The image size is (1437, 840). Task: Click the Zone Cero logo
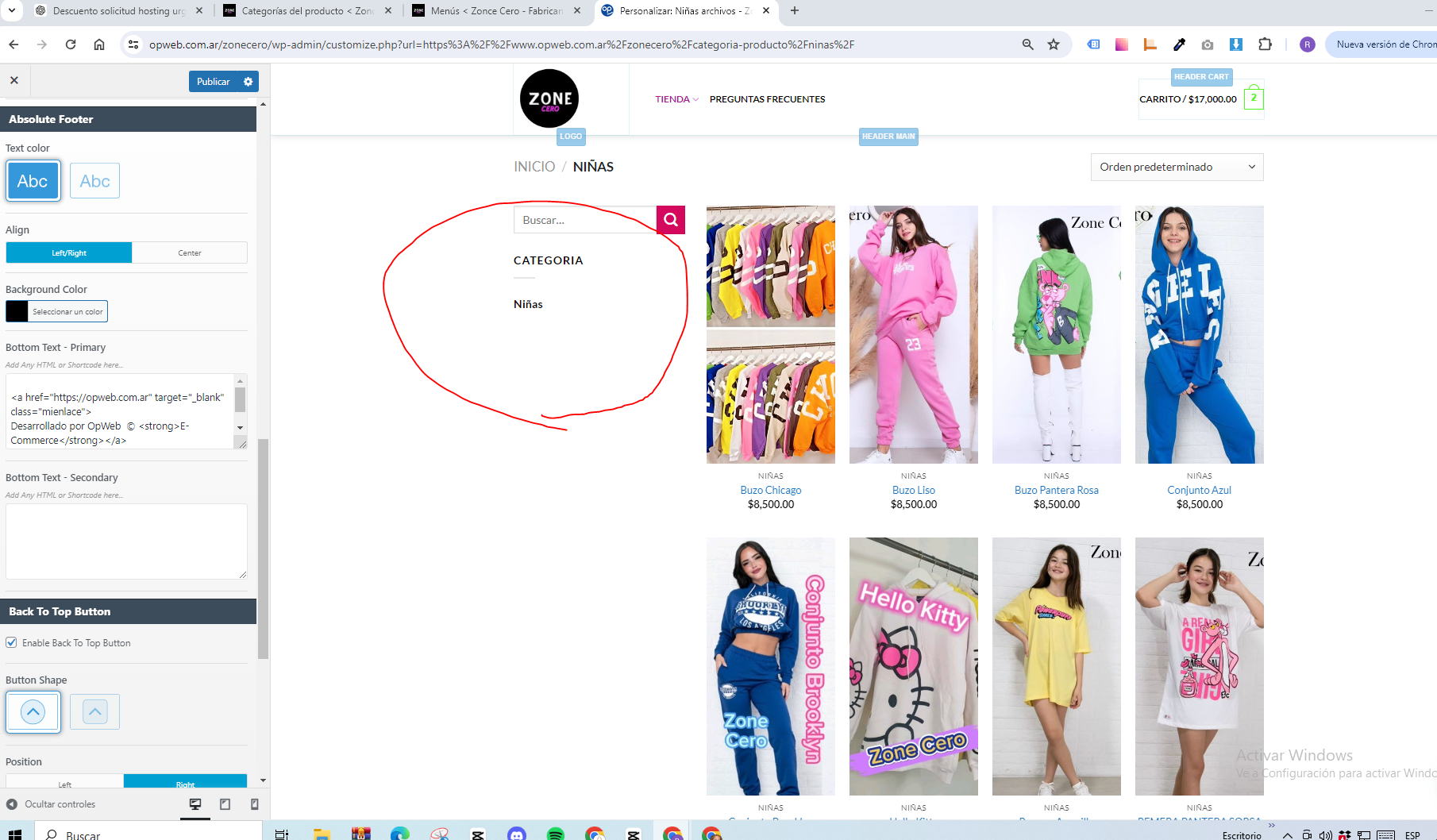(x=549, y=98)
